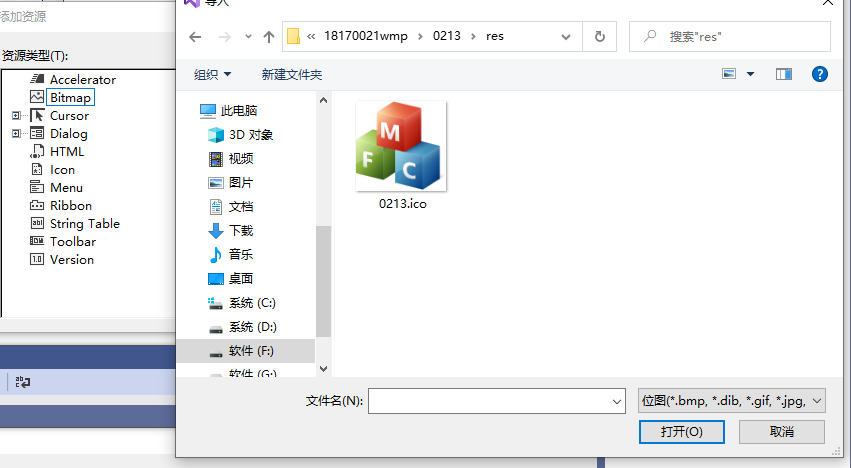This screenshot has height=468, width=851.
Task: Select the Menu resource type icon
Action: pyautogui.click(x=37, y=187)
